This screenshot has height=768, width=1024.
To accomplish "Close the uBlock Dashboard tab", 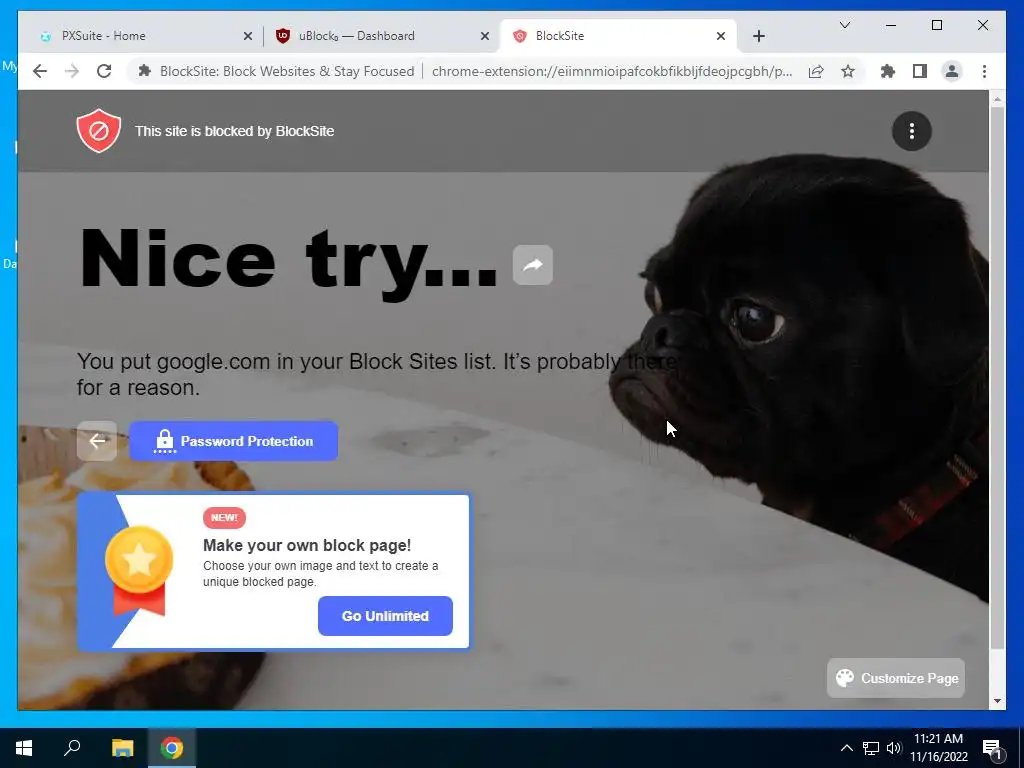I will [485, 36].
